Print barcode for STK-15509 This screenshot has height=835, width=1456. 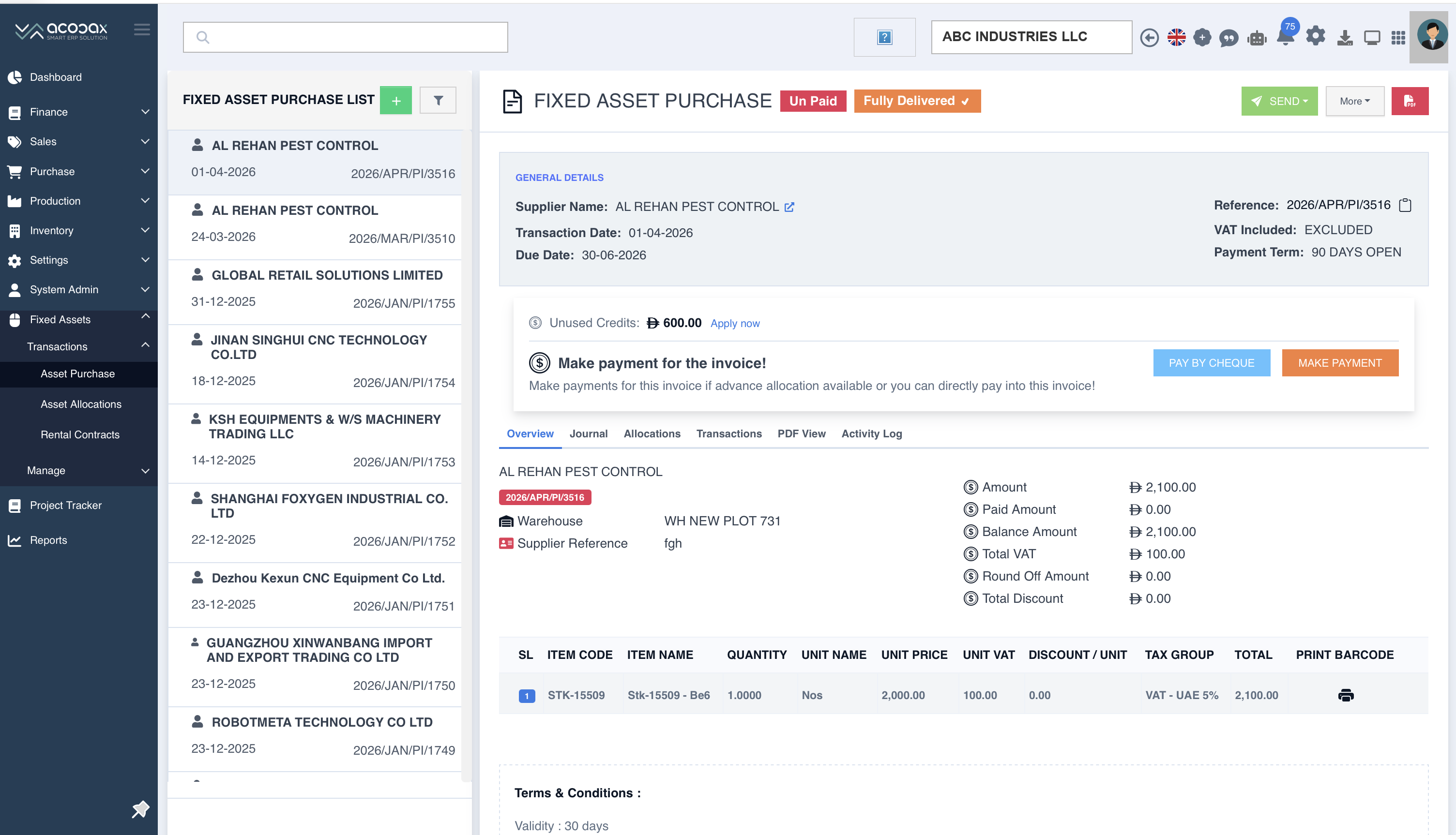[1345, 696]
